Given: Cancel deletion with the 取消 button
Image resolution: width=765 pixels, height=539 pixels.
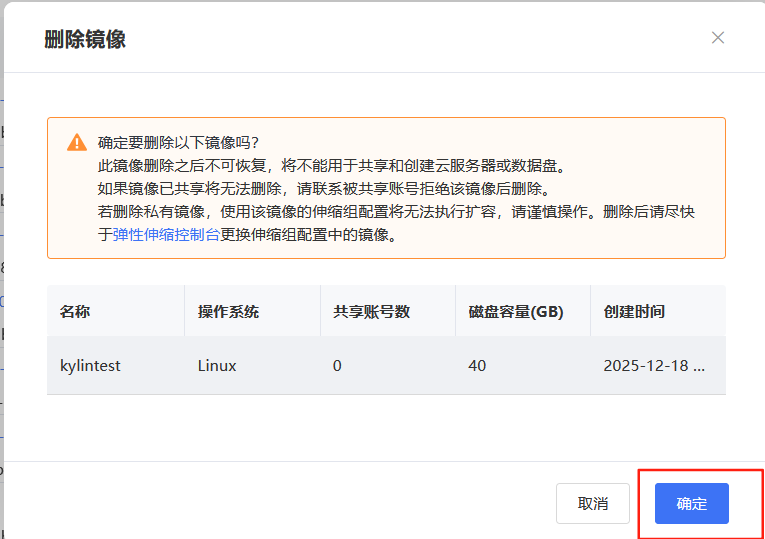Looking at the screenshot, I should 592,504.
